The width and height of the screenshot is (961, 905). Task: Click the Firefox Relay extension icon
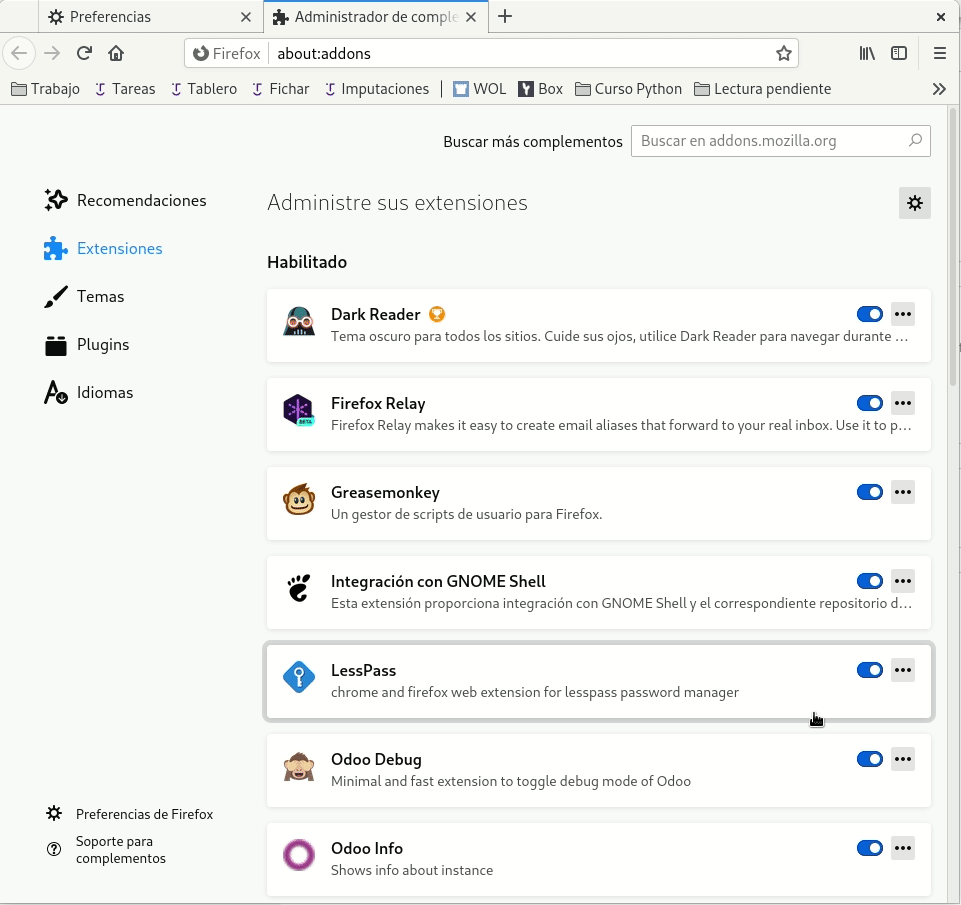(298, 410)
